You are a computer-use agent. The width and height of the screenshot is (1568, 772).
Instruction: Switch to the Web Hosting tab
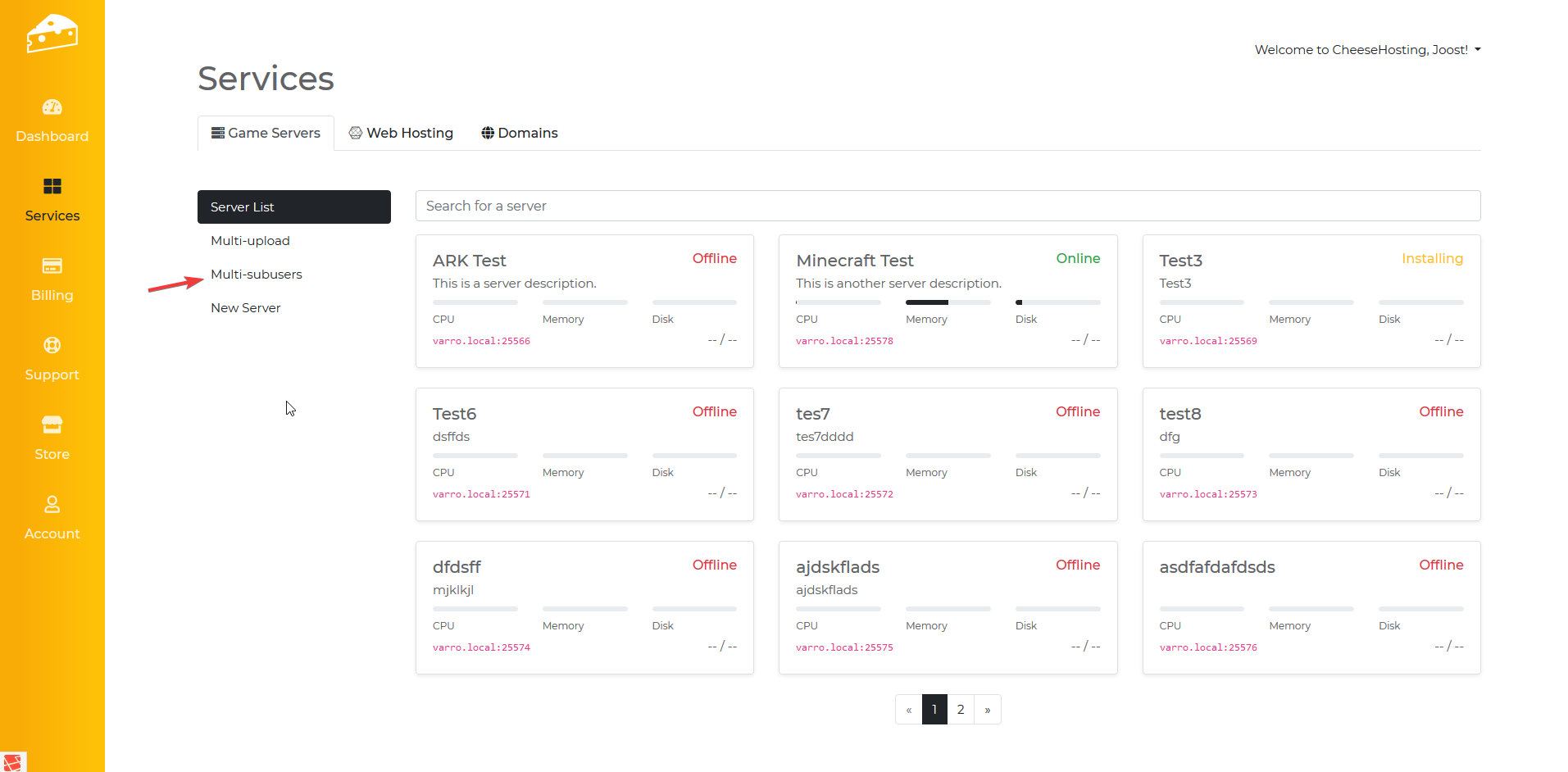point(401,133)
